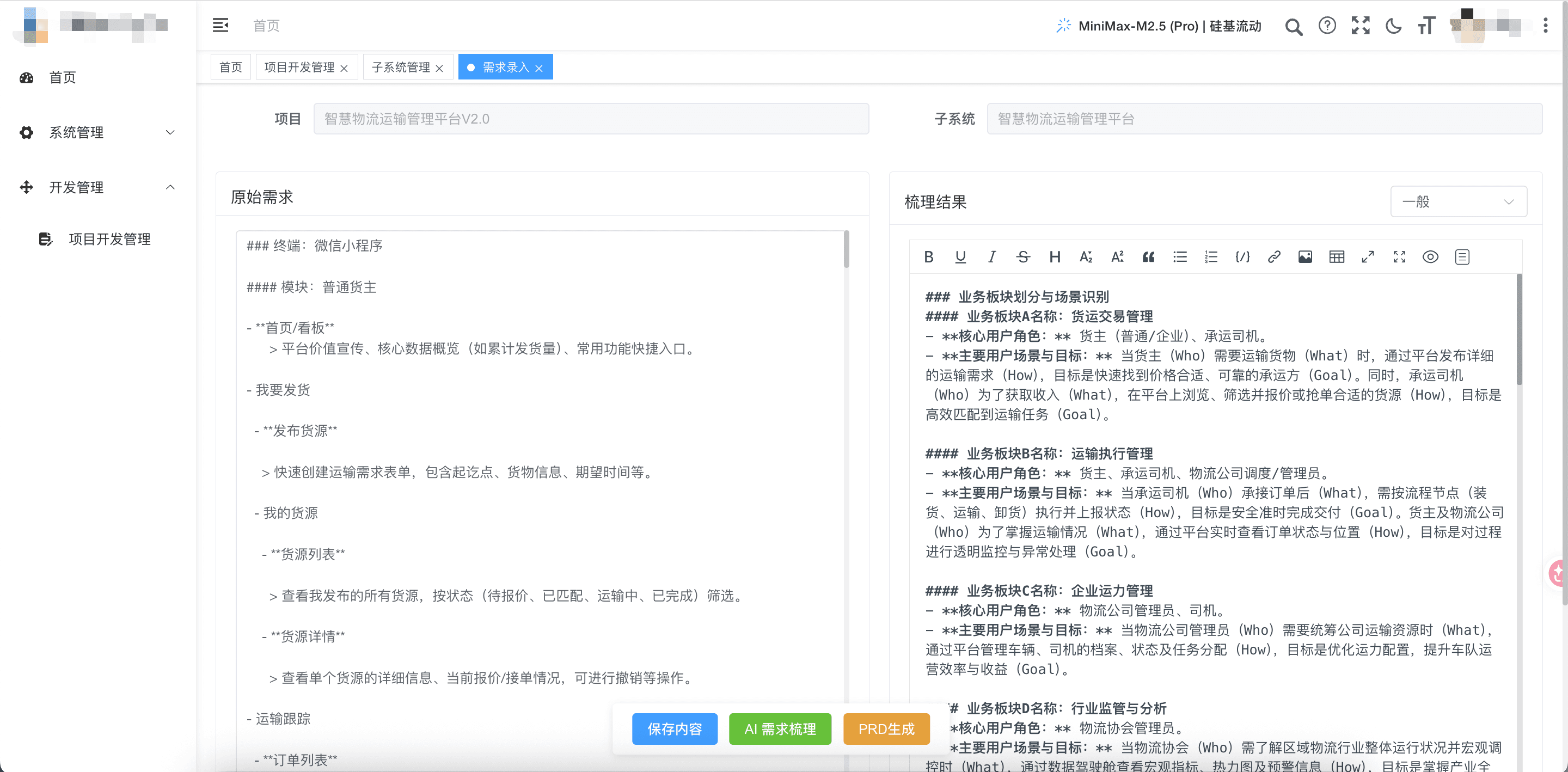Select the MiniMax-M2.5 (Pro) model indicator
1568x772 pixels.
(1159, 26)
